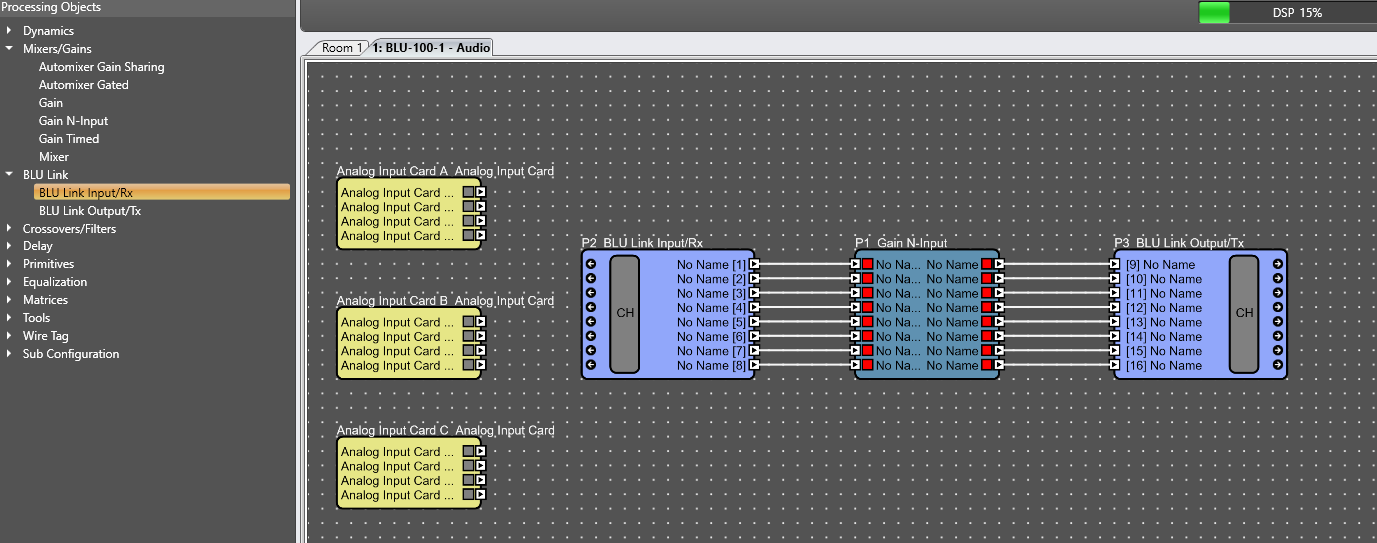
Task: Click output port of No Name [1] on BLU Link Input/Rx
Action: [x=755, y=265]
